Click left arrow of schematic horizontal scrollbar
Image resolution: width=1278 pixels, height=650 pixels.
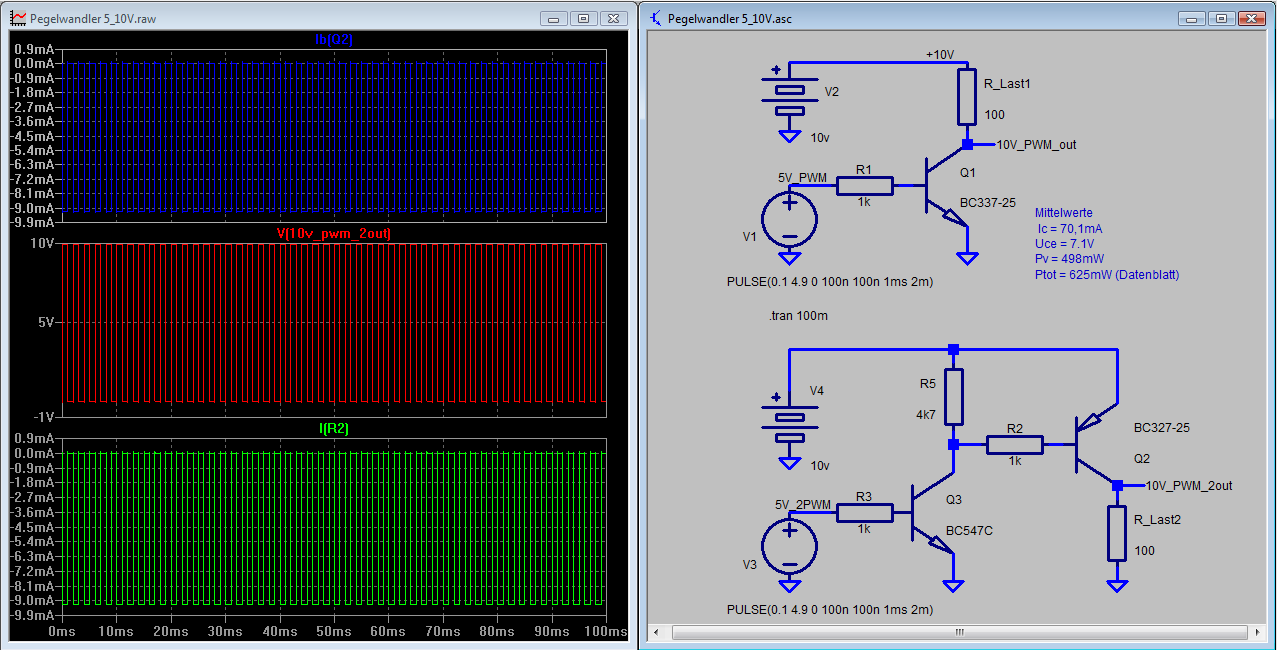(657, 632)
